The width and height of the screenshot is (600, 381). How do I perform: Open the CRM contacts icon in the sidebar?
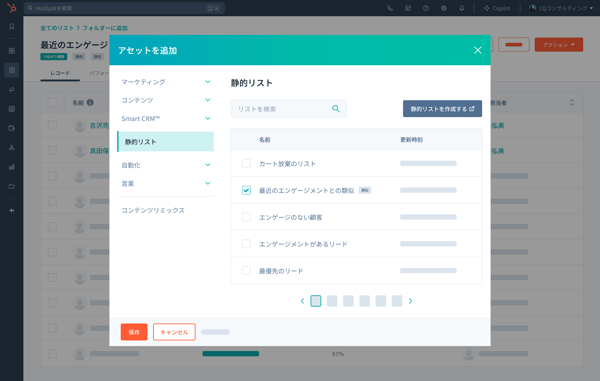coord(12,70)
